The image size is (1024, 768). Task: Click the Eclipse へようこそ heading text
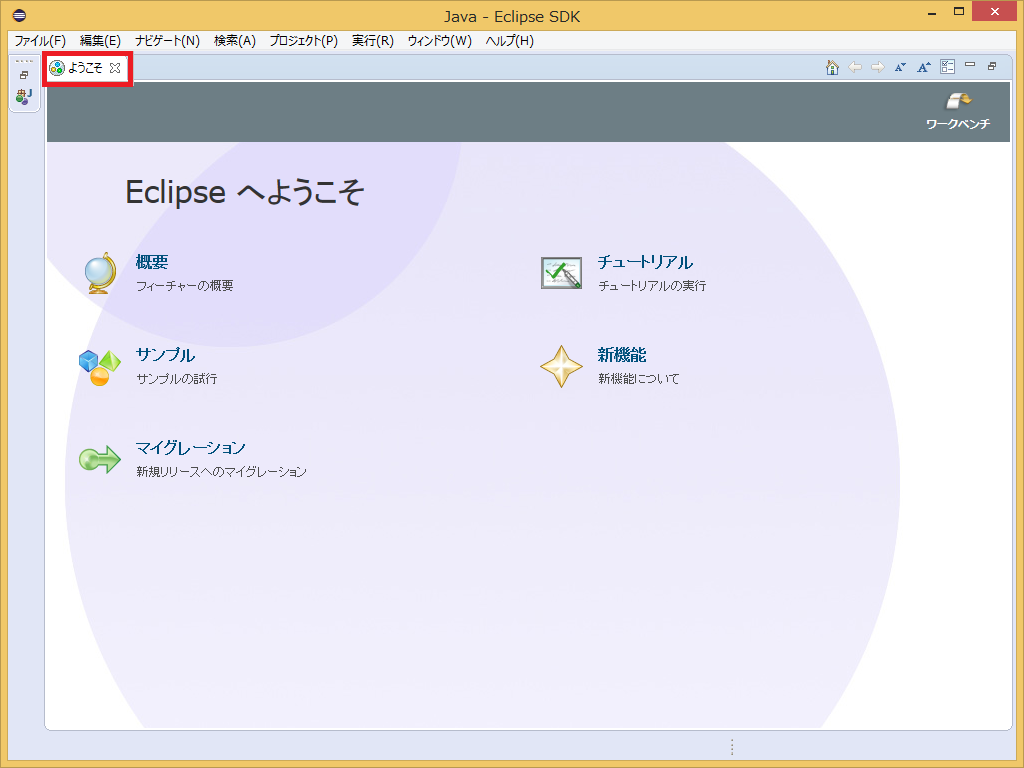point(245,192)
